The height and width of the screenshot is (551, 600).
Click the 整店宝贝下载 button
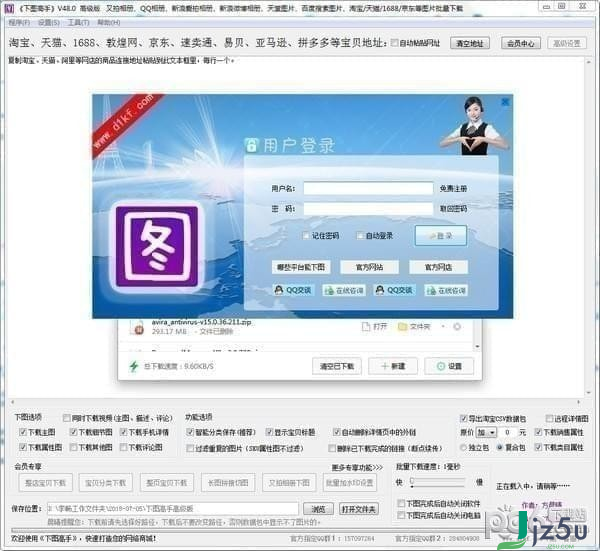coord(45,483)
